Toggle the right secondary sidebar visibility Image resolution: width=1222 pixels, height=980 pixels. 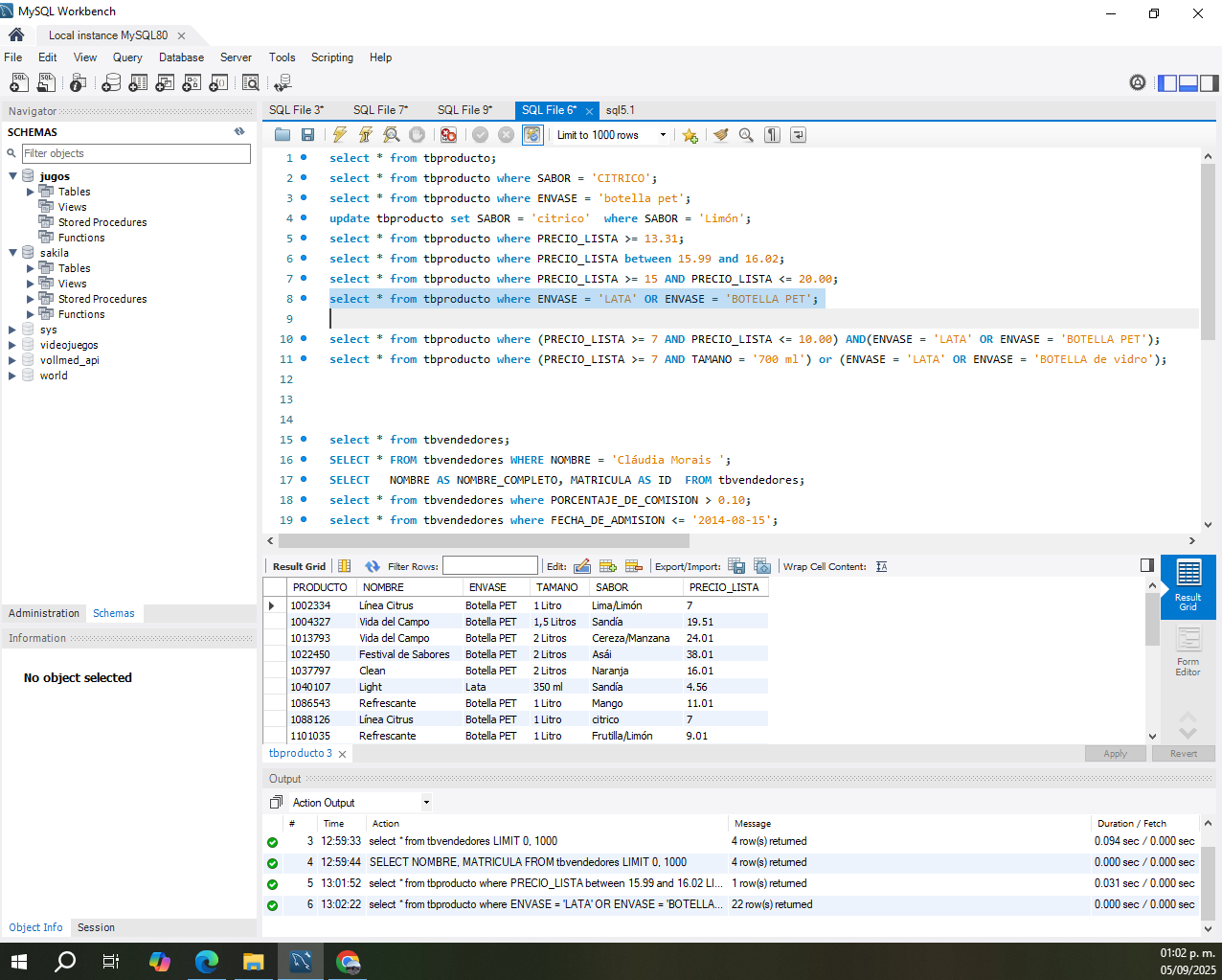click(1210, 83)
